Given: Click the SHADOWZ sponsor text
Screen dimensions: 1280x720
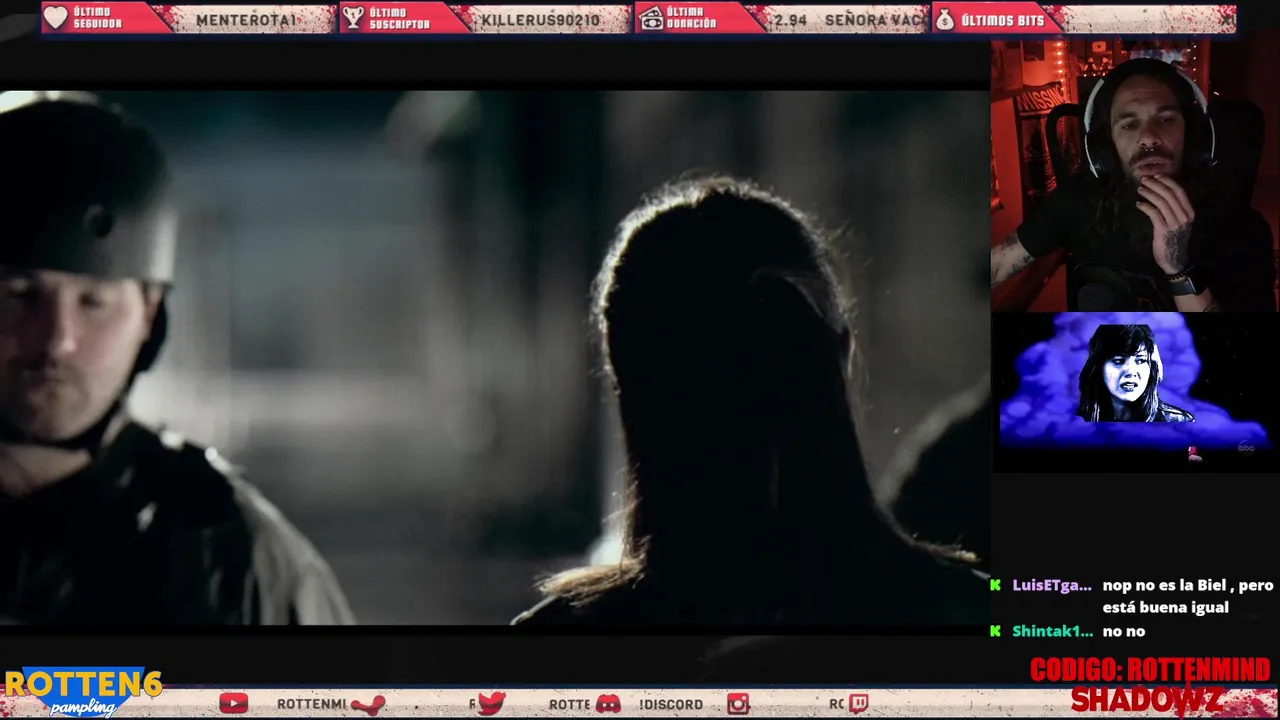Looking at the screenshot, I should [1146, 700].
